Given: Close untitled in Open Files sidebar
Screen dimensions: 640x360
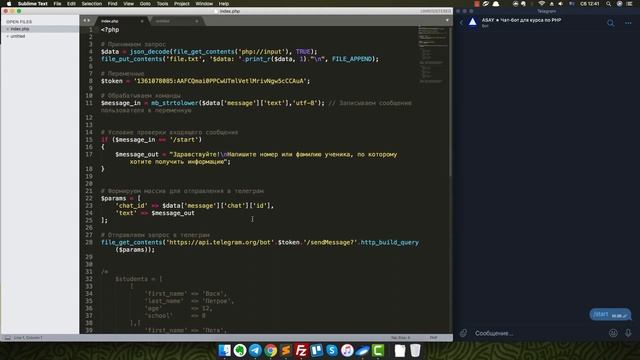Looking at the screenshot, I should [x=7, y=36].
